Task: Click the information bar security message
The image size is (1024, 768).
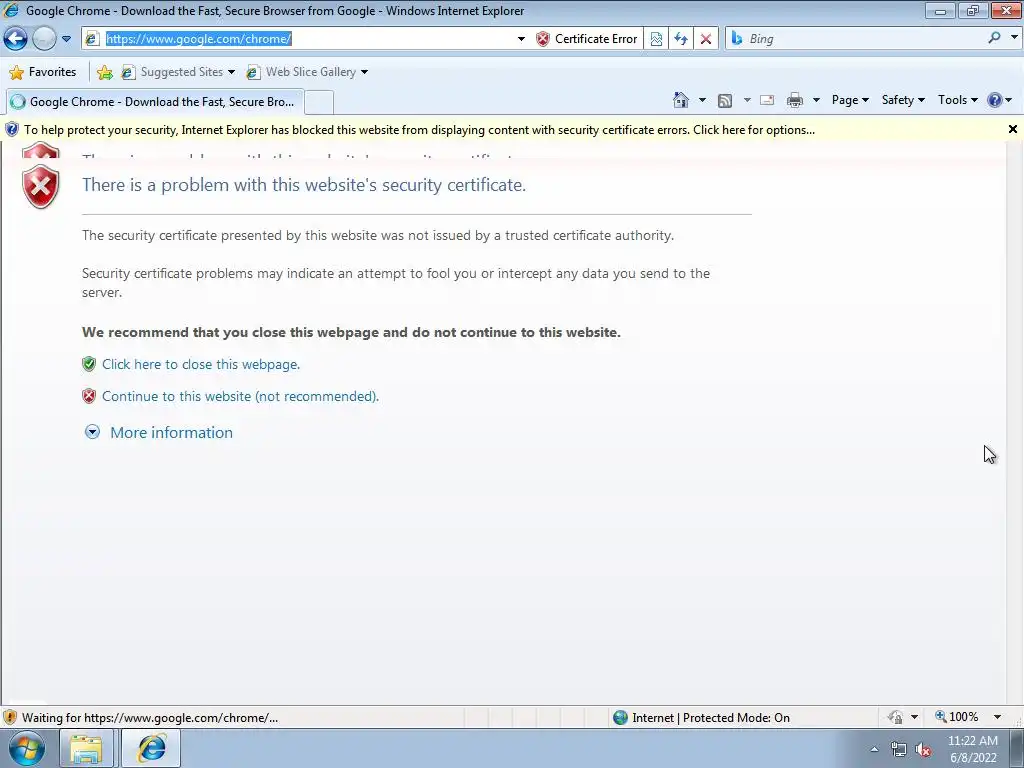Action: 419,130
